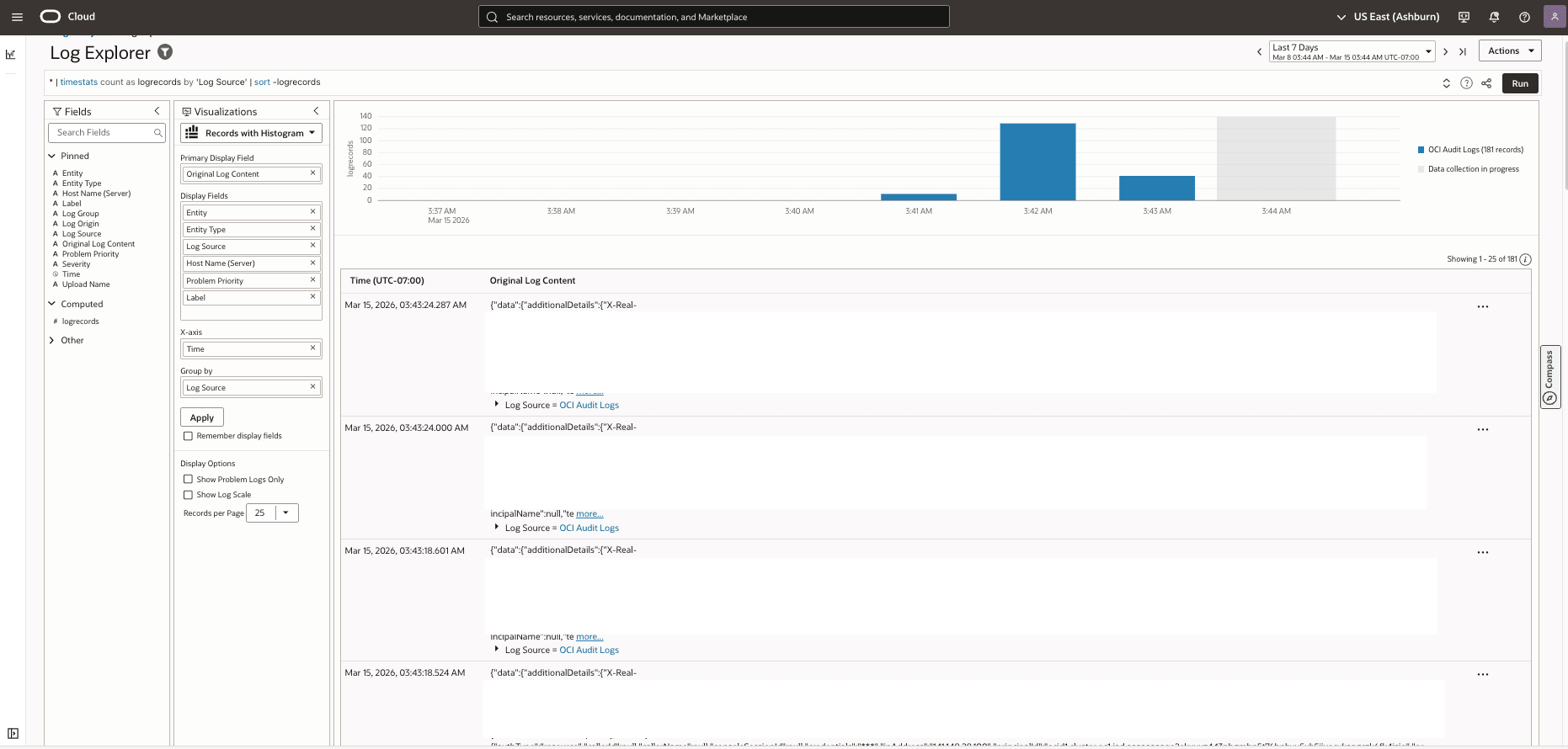Open the Records with Histogram visualization dropdown
The image size is (1568, 749).
coord(251,133)
